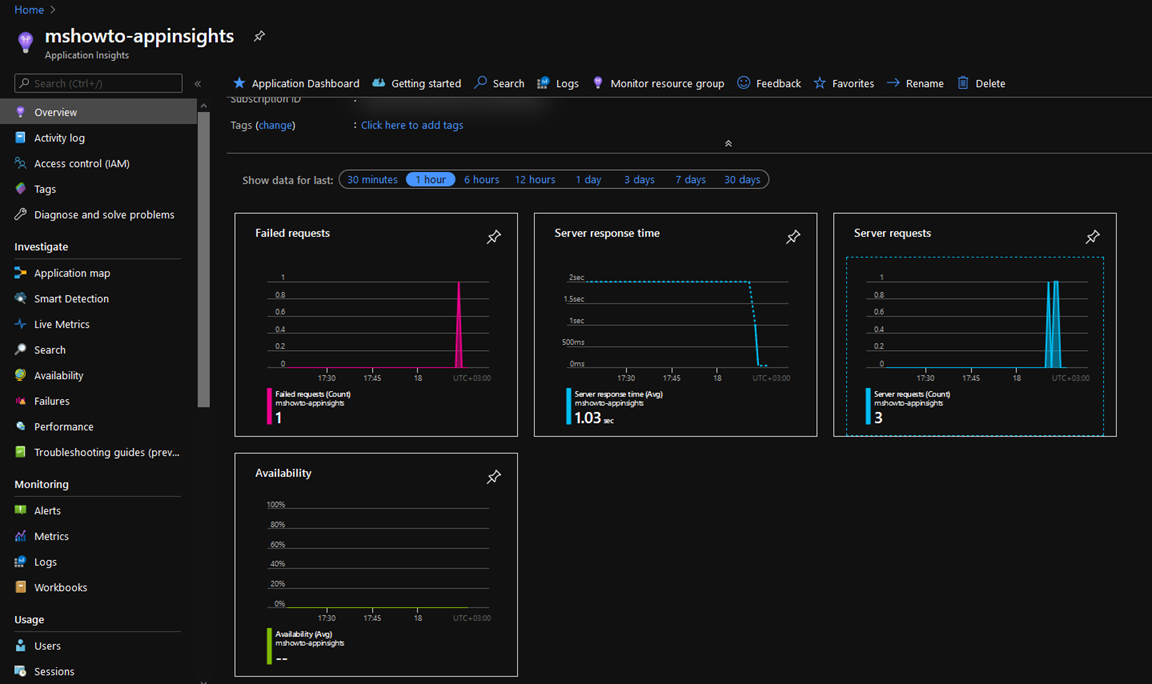This screenshot has width=1152, height=684.
Task: Click the Tags change link
Action: click(x=276, y=125)
